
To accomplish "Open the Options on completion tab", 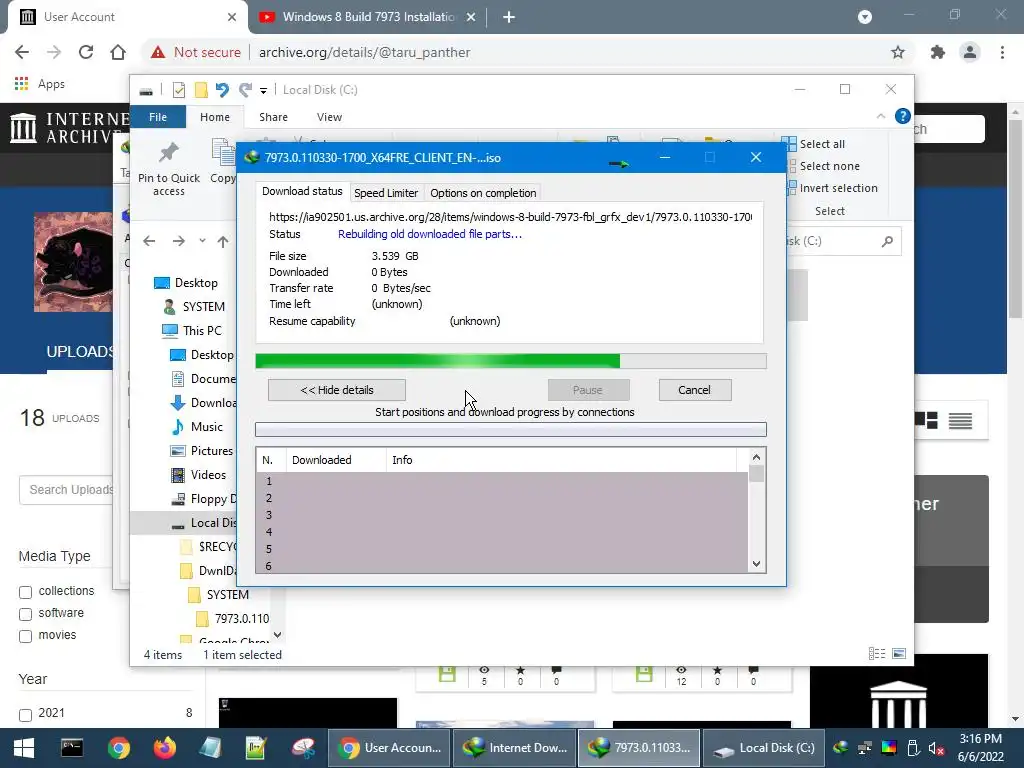I will tap(483, 193).
